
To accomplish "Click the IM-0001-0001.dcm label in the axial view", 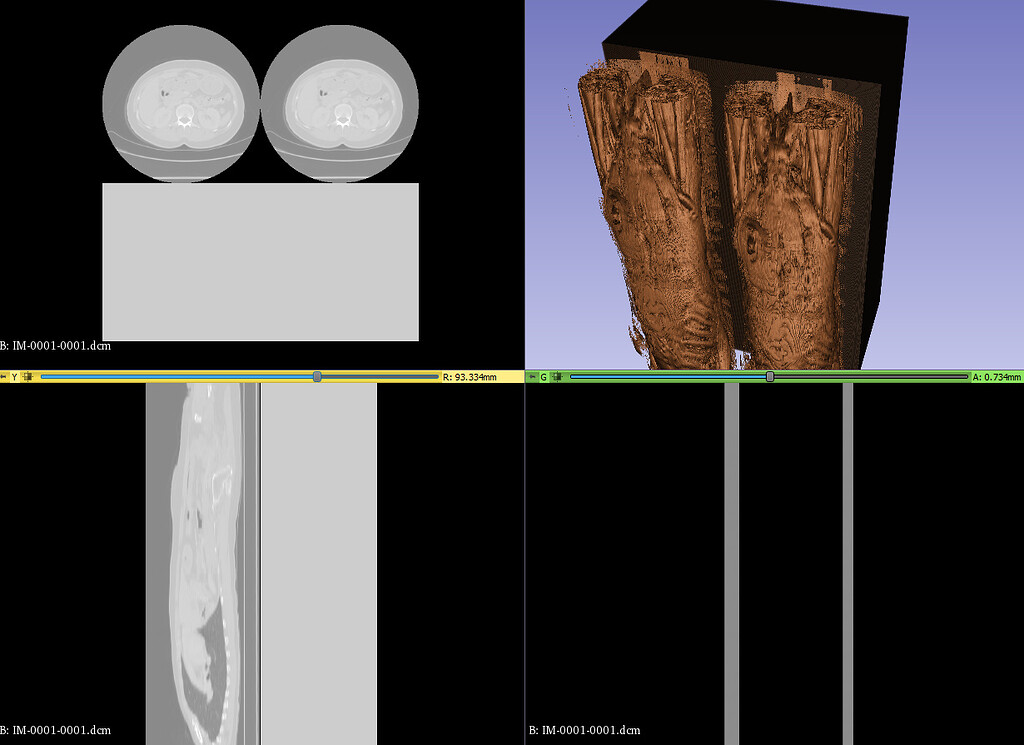I will point(55,347).
